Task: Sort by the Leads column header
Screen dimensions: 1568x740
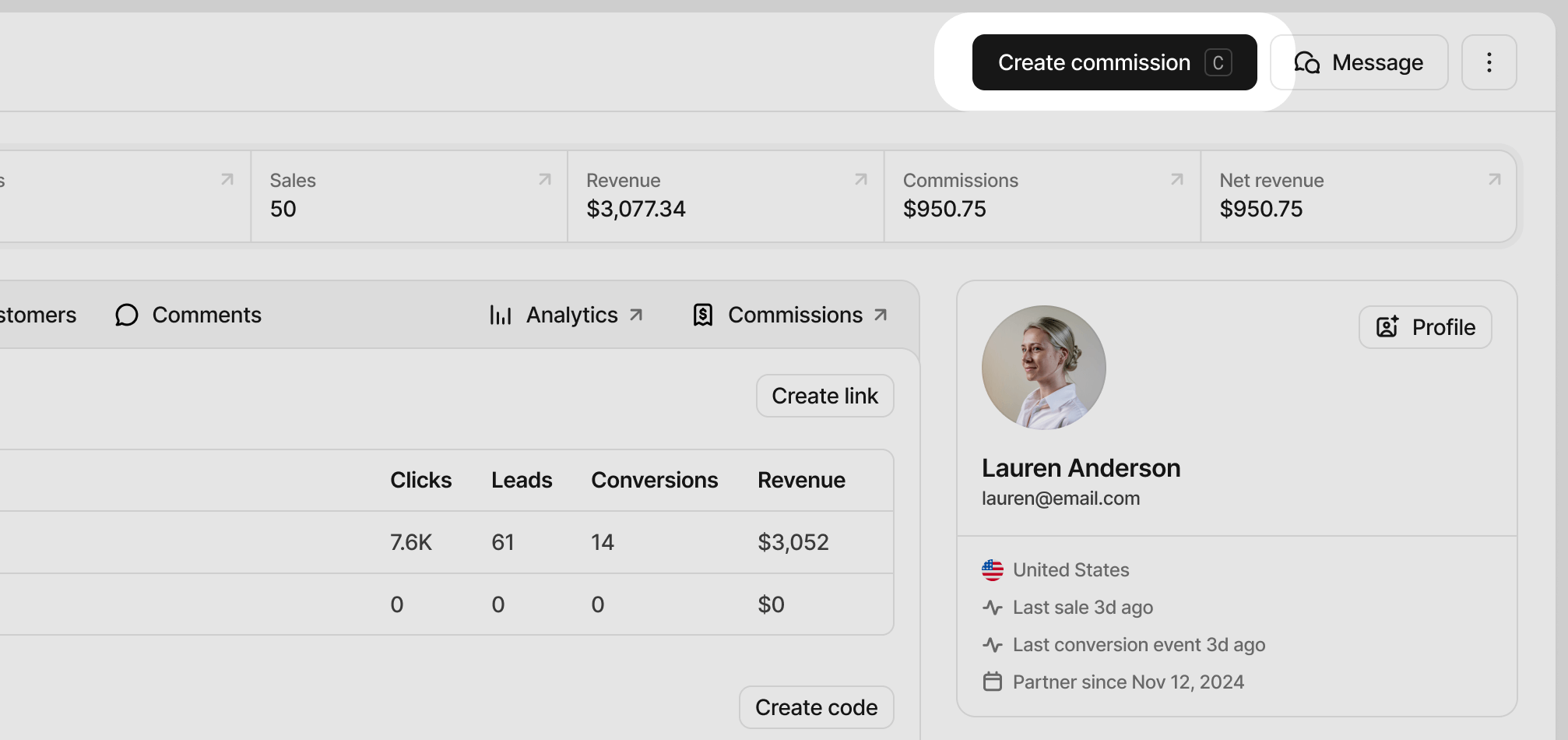Action: point(522,480)
